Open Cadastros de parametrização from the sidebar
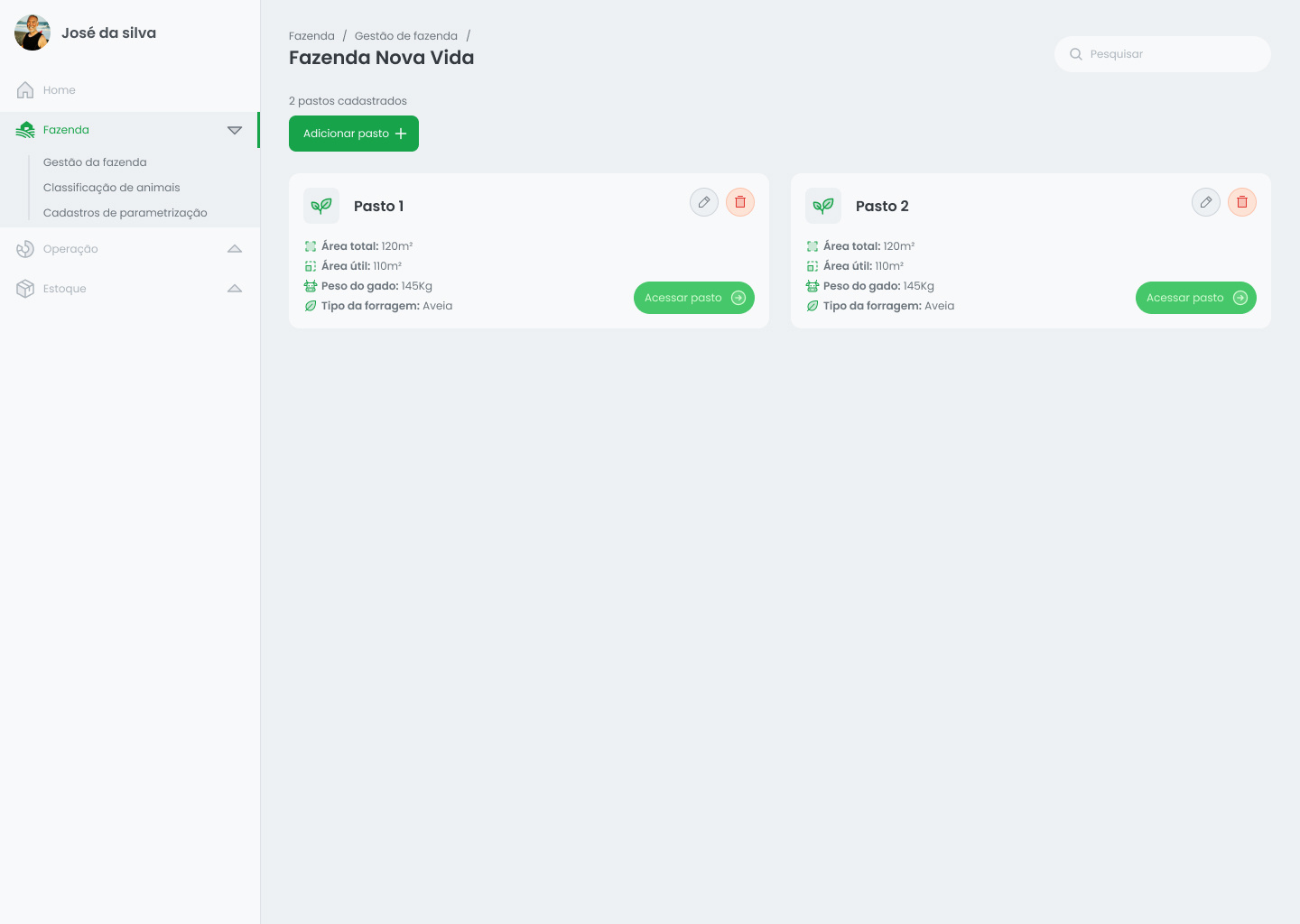This screenshot has height=924, width=1300. 125,212
